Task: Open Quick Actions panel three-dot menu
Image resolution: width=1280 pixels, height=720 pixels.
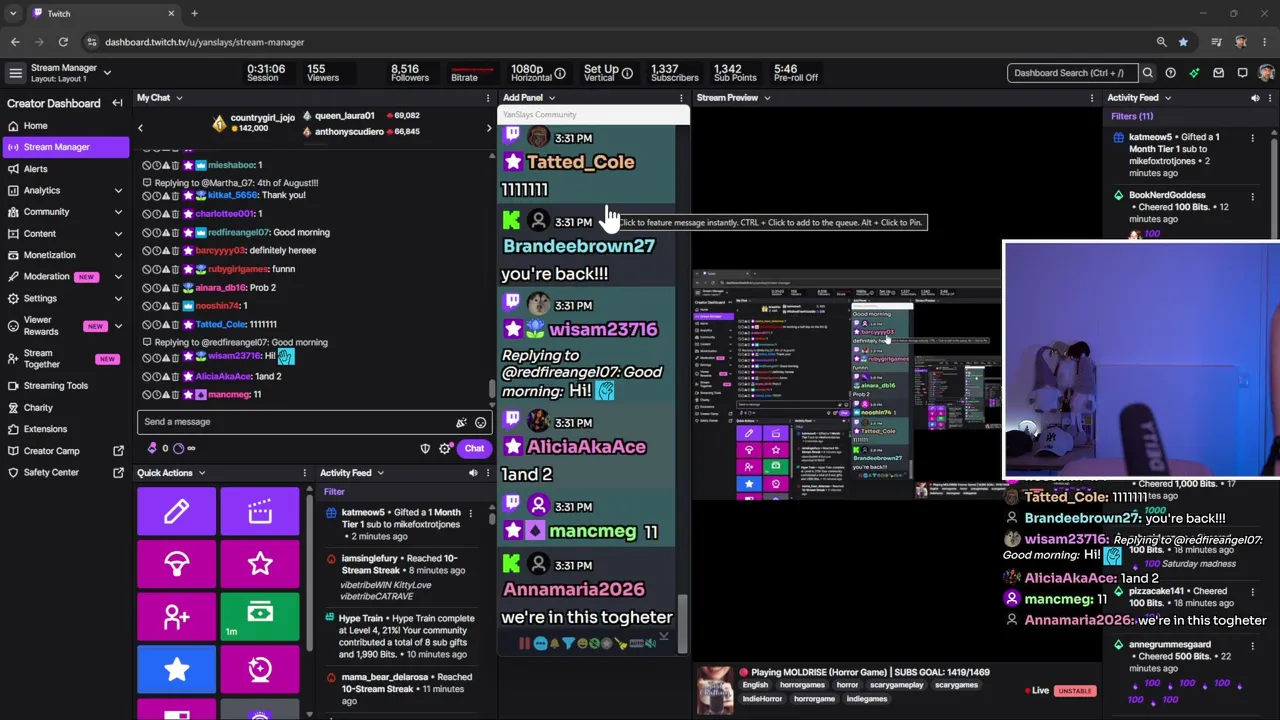Action: pyautogui.click(x=305, y=473)
